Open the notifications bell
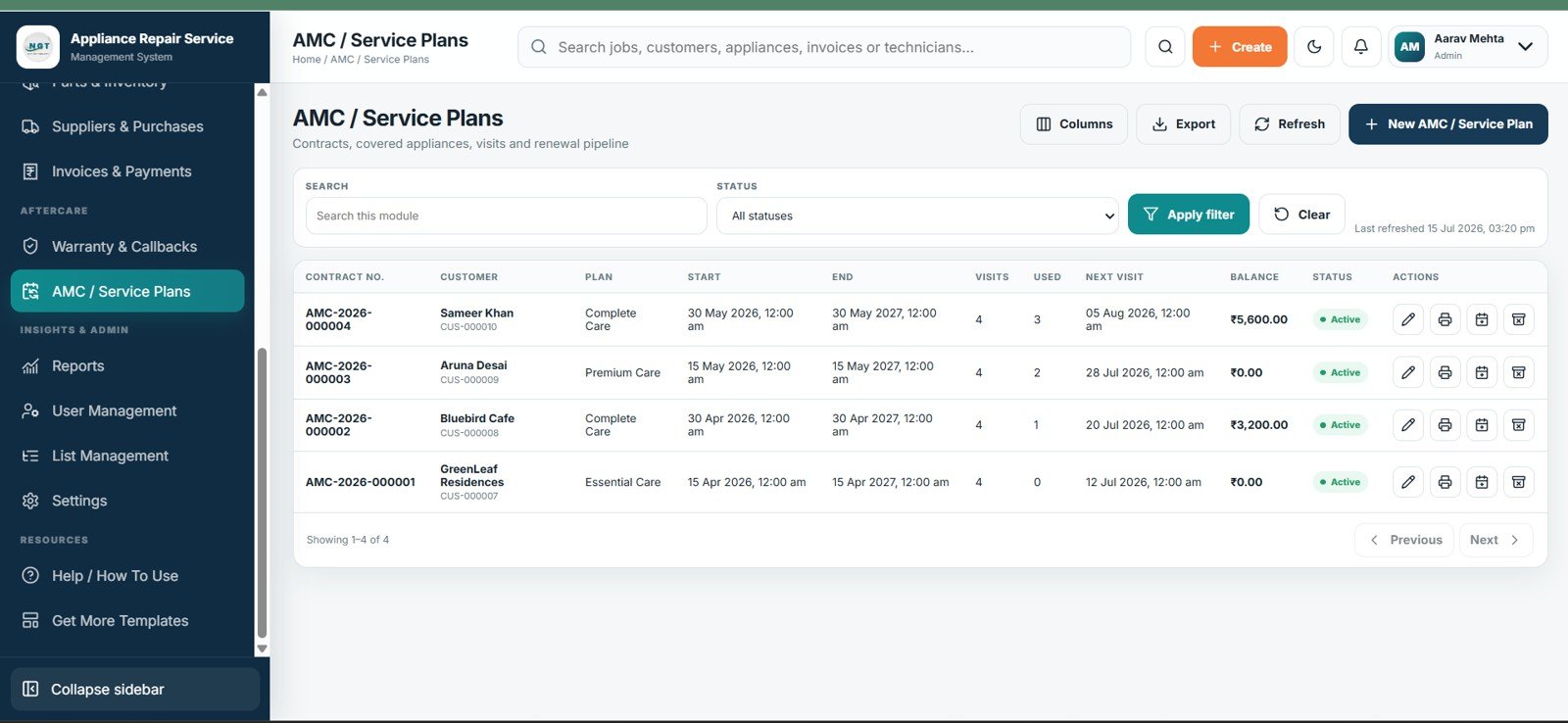The width and height of the screenshot is (1568, 723). 1361,47
